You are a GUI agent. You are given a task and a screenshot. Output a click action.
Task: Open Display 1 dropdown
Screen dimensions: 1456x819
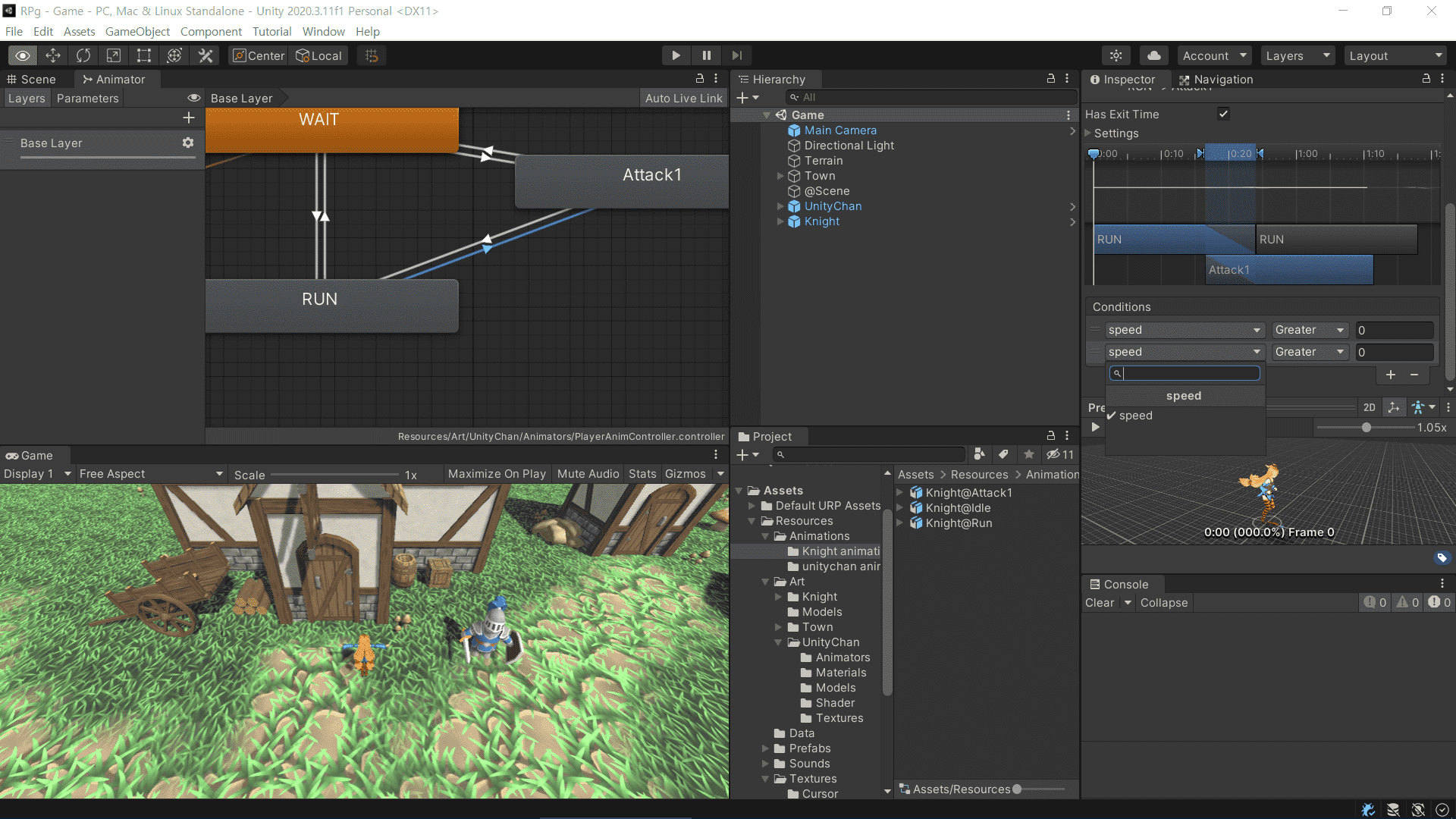37,474
